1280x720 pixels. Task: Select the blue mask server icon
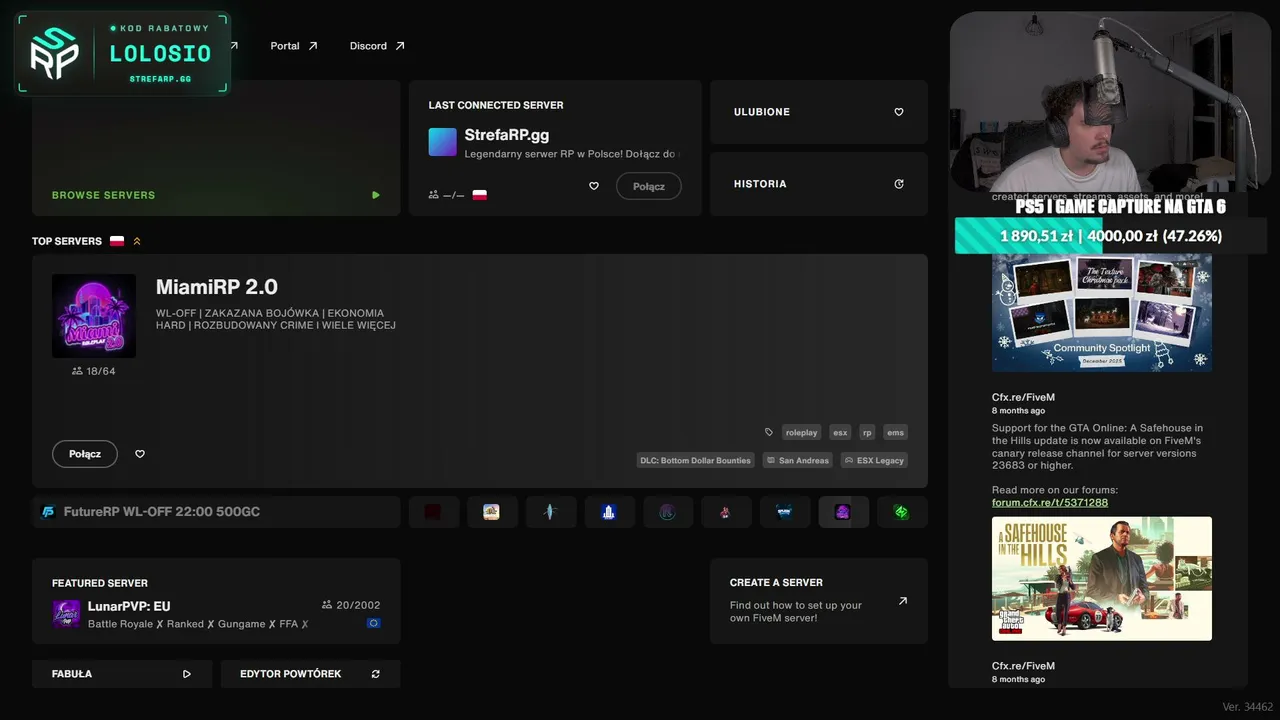[785, 512]
